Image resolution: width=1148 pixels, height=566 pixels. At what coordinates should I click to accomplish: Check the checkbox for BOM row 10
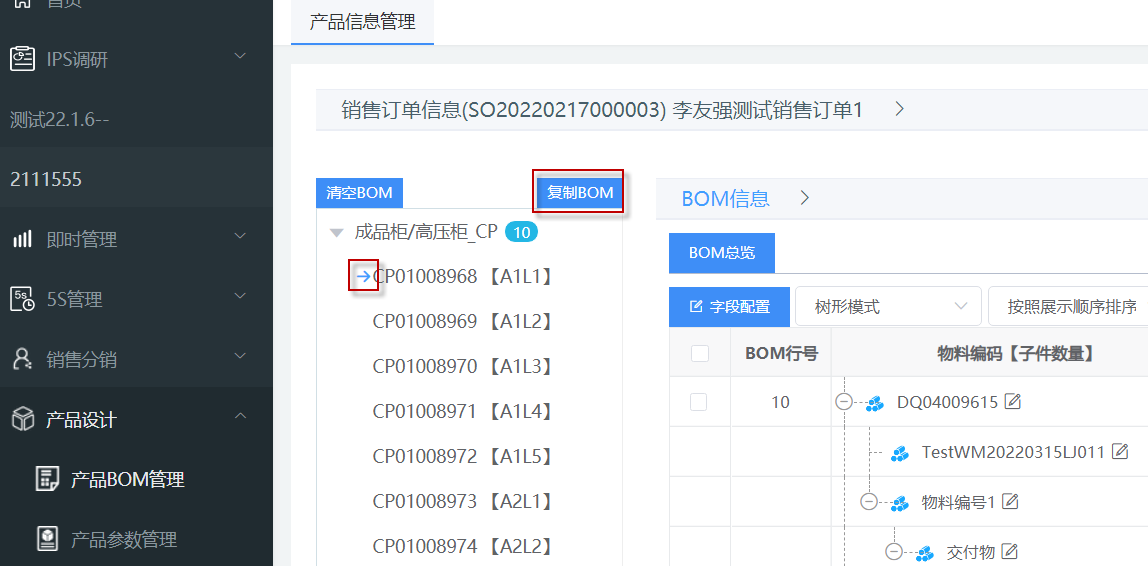699,402
